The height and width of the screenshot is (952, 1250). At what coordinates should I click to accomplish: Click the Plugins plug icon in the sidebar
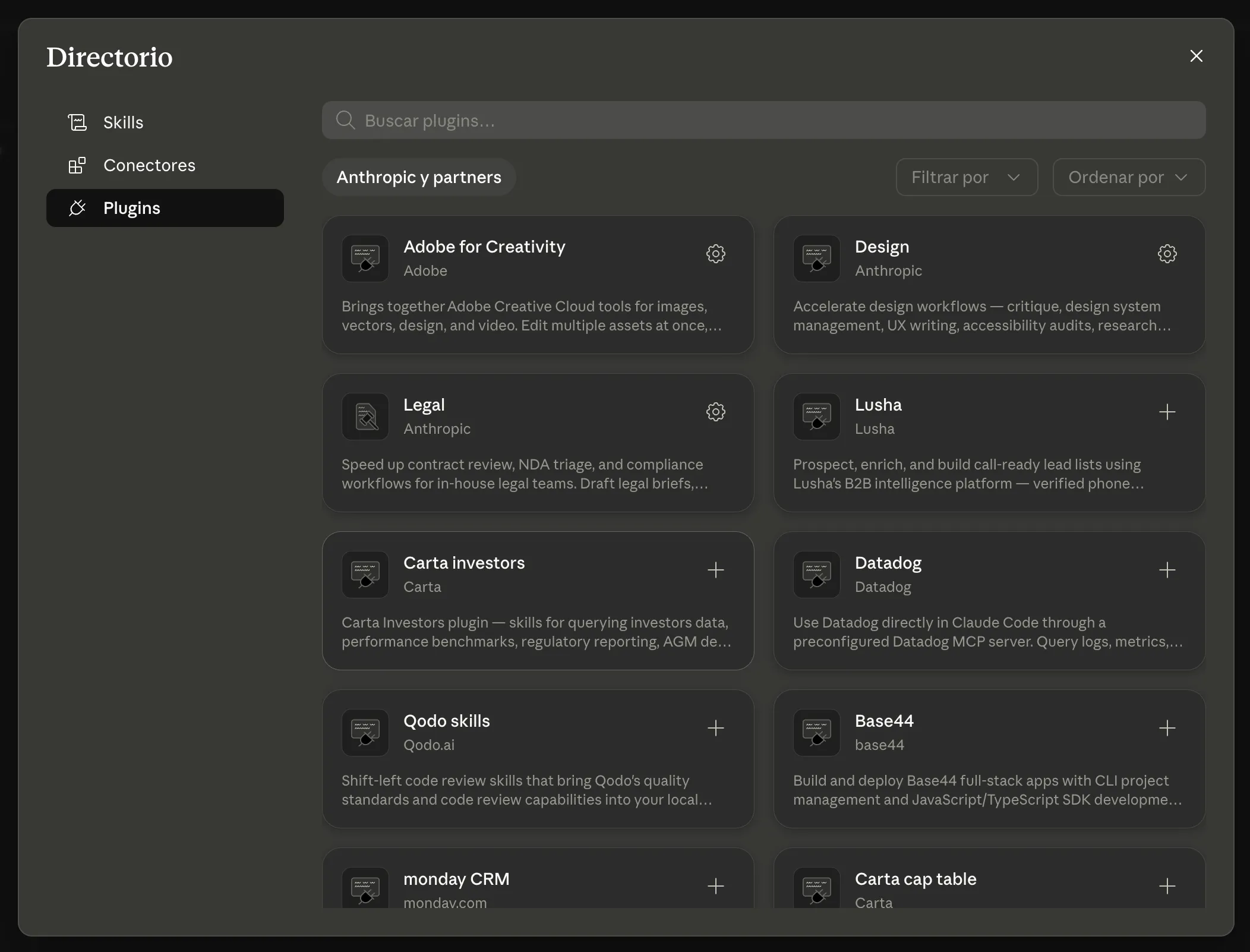pyautogui.click(x=77, y=208)
